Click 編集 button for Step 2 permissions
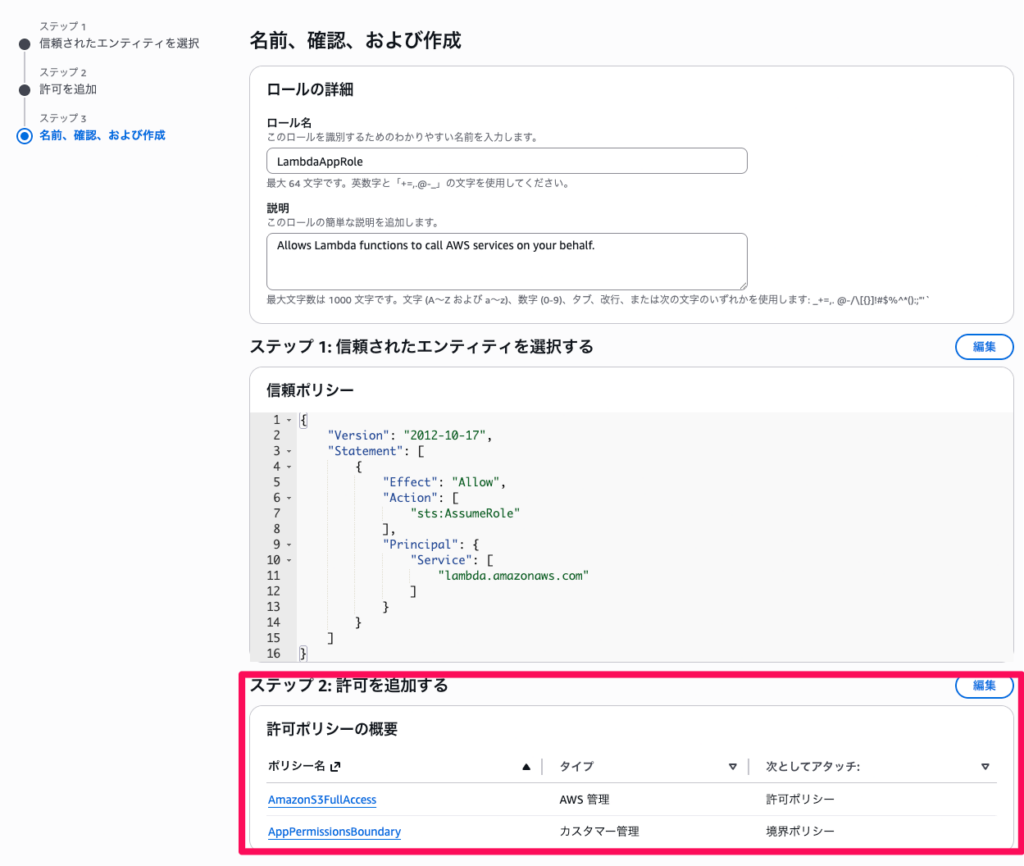1024x866 pixels. click(x=984, y=686)
